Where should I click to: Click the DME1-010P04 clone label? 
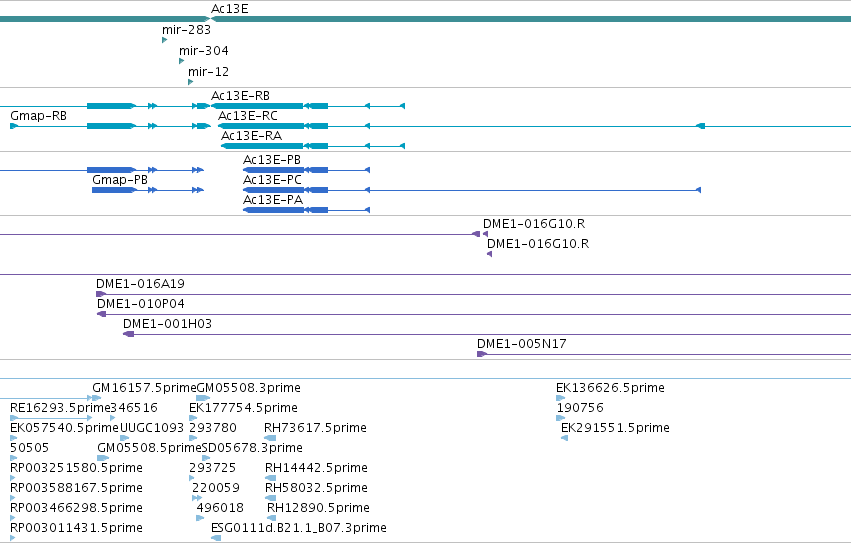141,304
